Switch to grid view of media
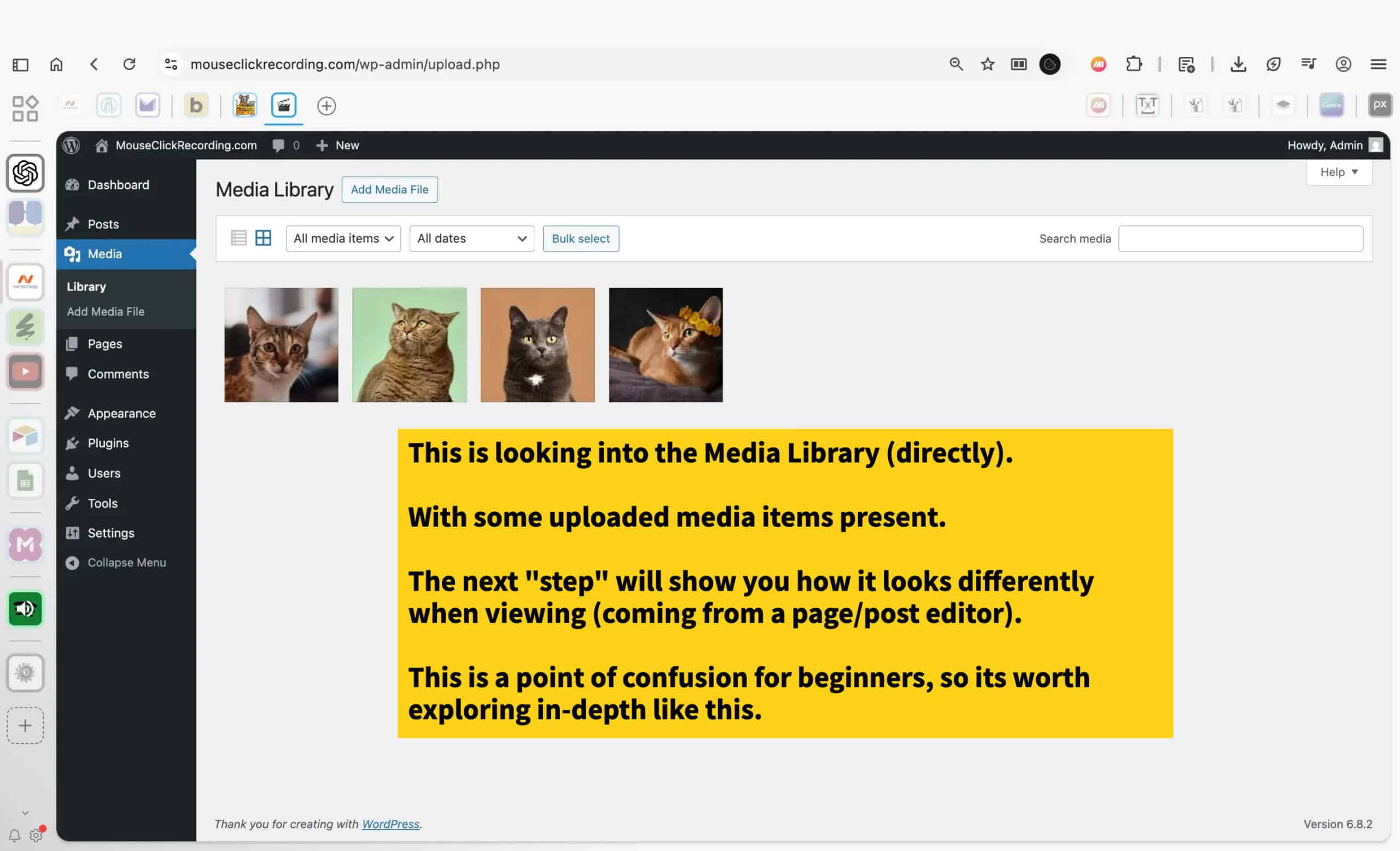This screenshot has width=1400, height=851. (263, 238)
